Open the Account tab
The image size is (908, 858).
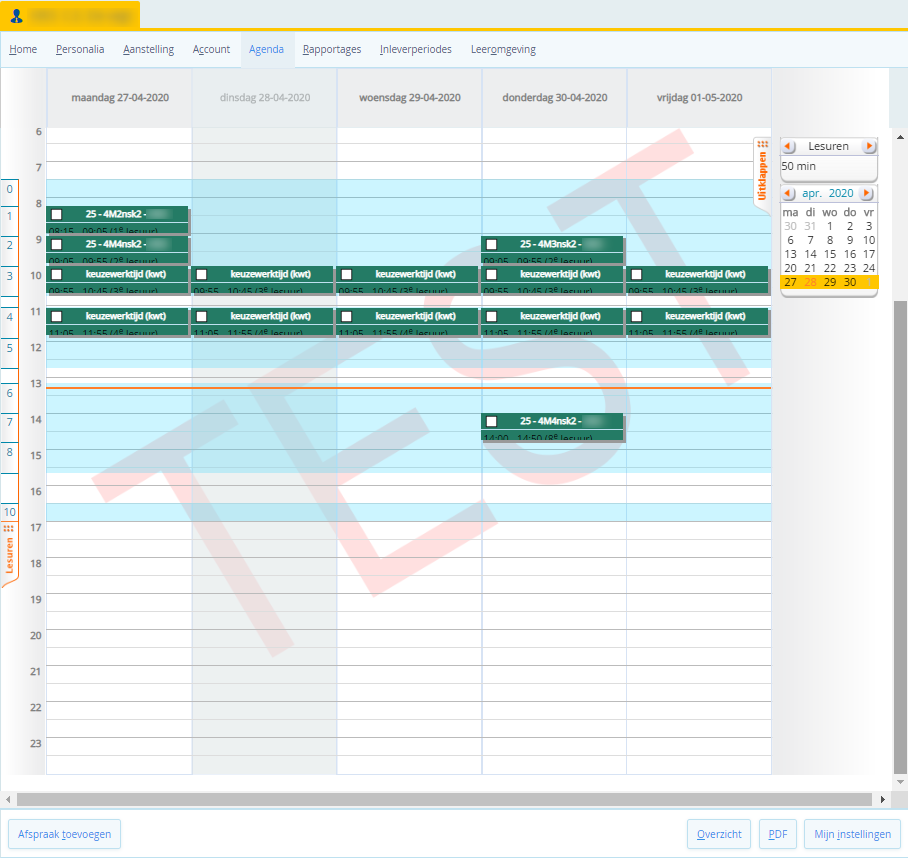(211, 50)
